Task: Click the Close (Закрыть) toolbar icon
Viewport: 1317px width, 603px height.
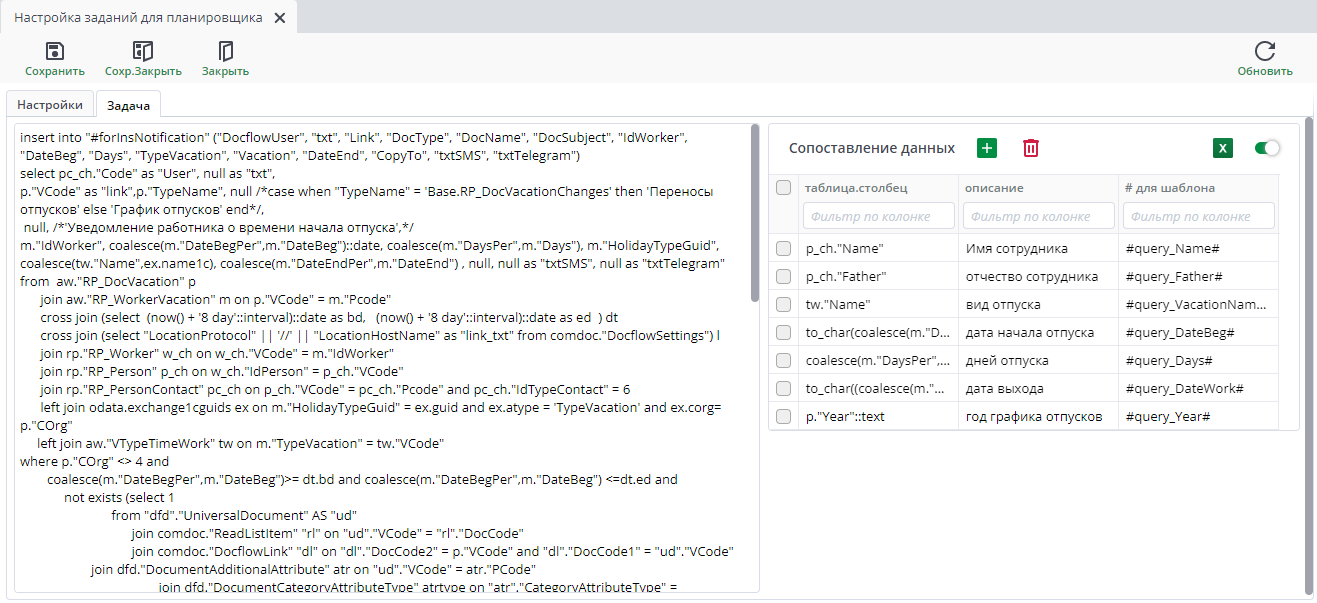Action: 225,52
